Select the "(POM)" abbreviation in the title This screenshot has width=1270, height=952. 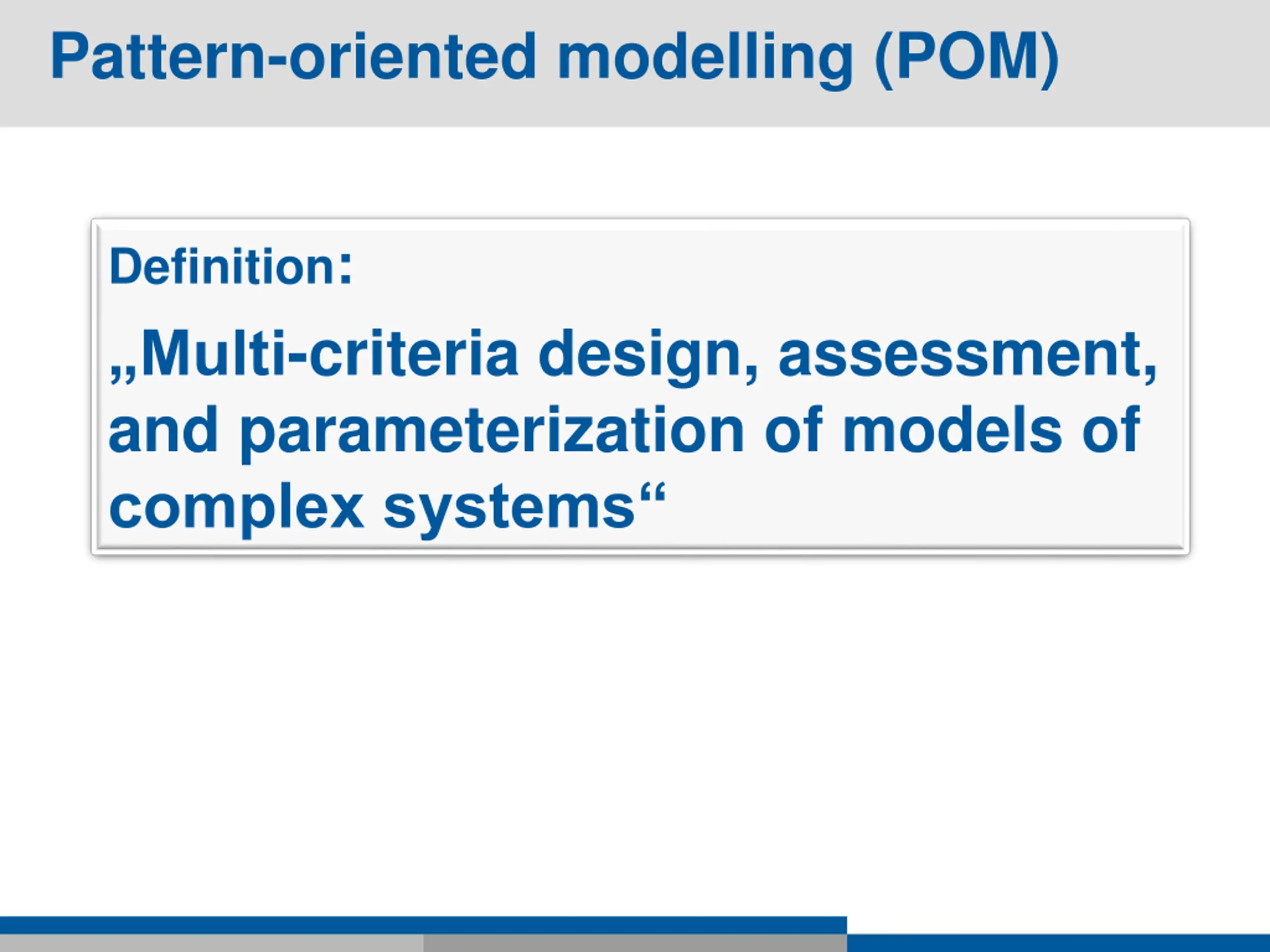(x=967, y=58)
